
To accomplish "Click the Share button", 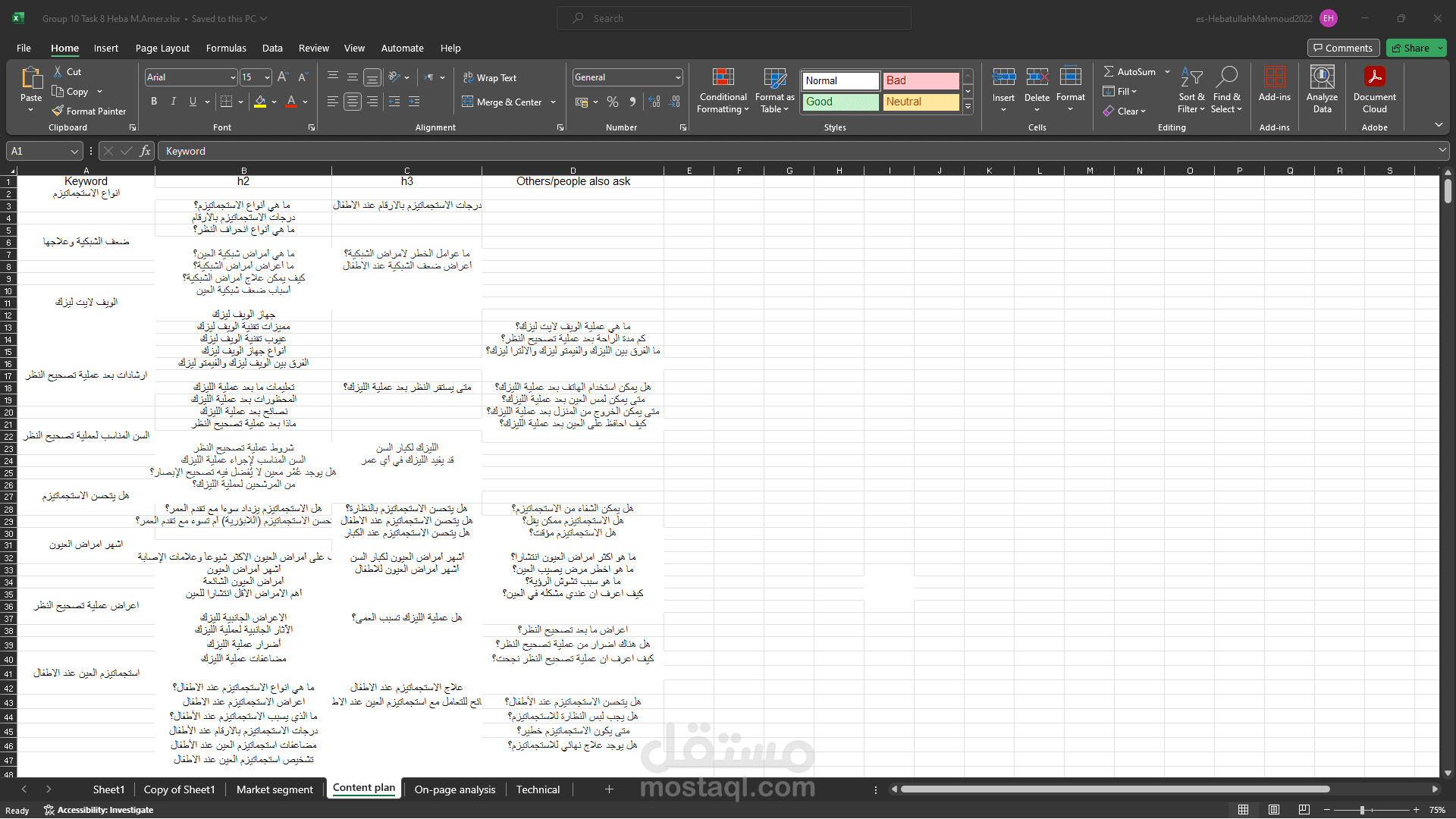I will point(1416,48).
